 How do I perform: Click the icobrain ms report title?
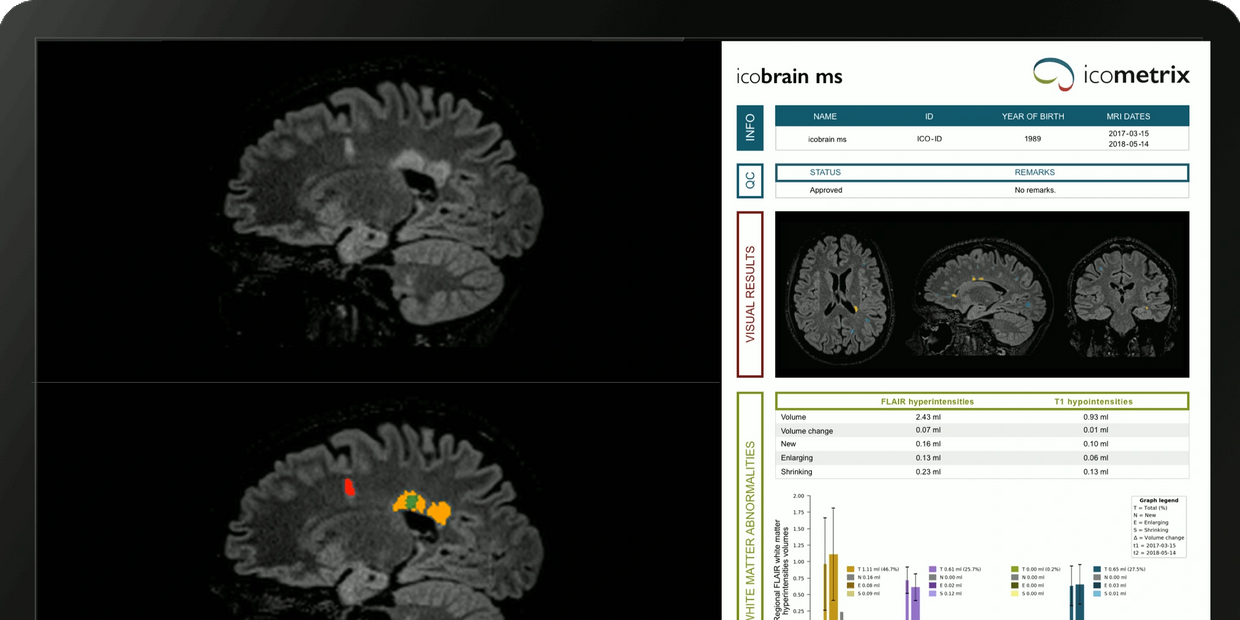[x=789, y=76]
